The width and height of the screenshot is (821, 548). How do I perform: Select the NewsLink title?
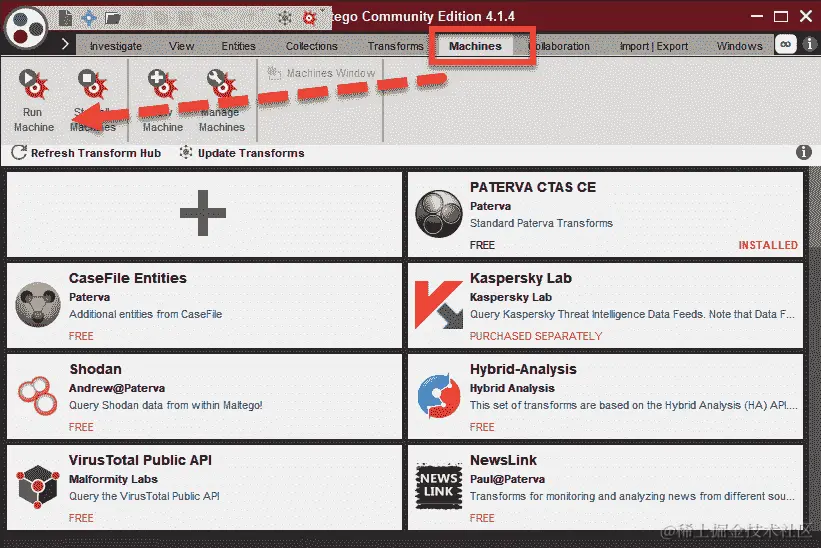coord(503,460)
